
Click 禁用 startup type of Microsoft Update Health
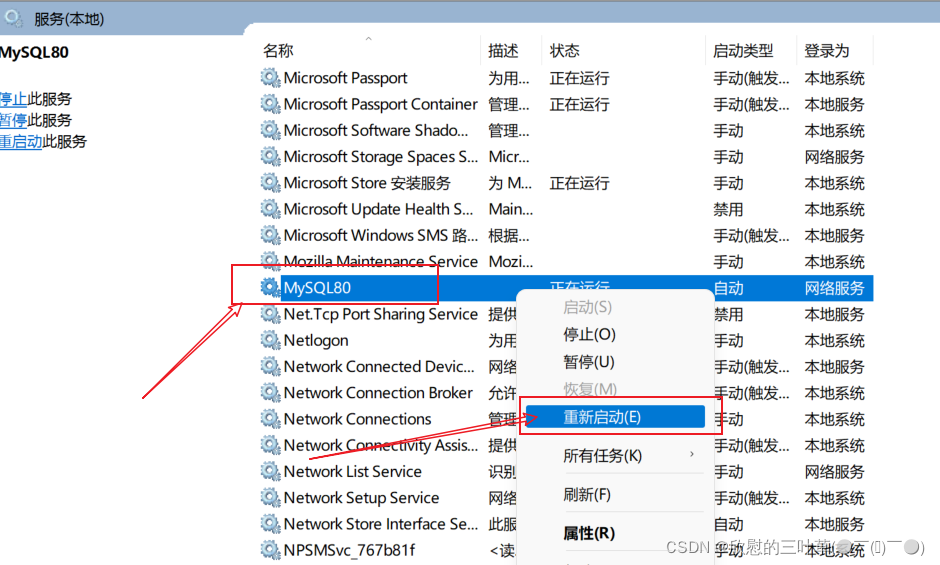coord(728,209)
